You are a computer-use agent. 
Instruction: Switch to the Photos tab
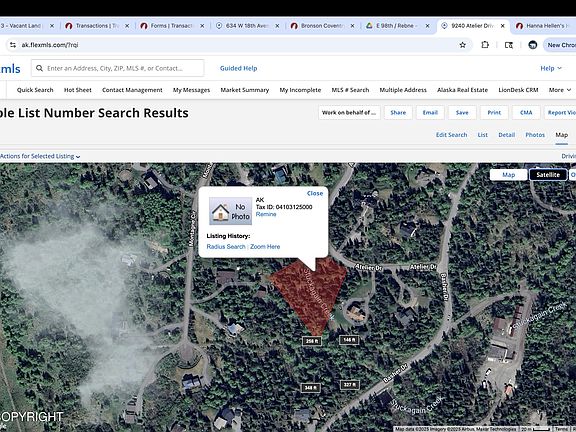pos(535,135)
